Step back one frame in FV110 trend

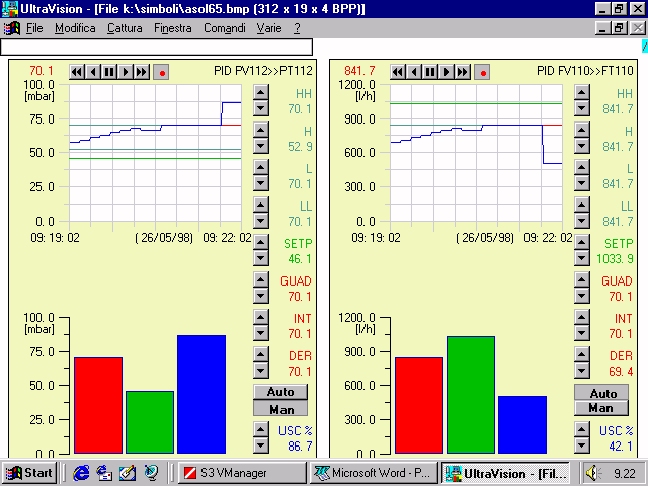tap(414, 71)
